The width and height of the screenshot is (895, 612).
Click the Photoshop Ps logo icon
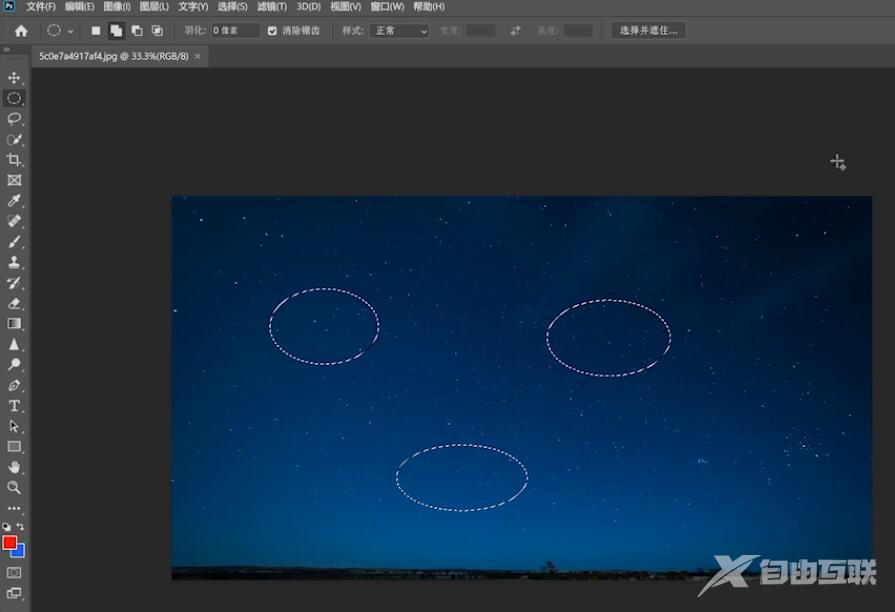click(x=9, y=6)
